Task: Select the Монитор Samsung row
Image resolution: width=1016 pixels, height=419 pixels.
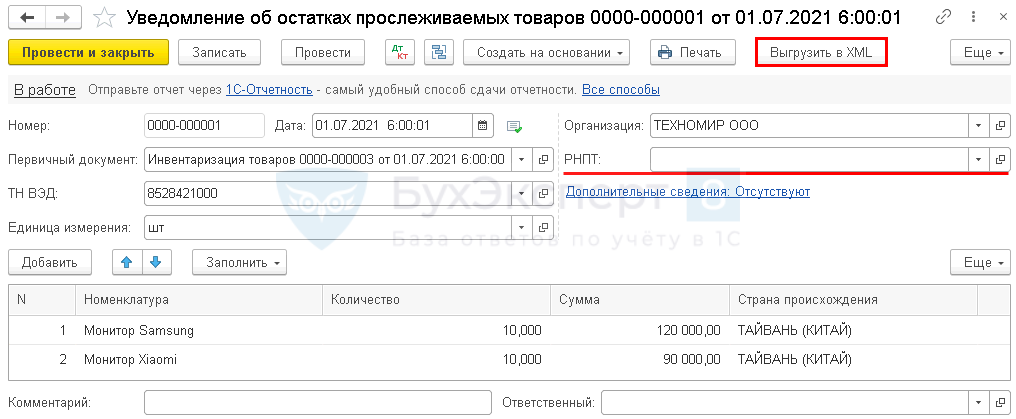Action: (x=507, y=331)
